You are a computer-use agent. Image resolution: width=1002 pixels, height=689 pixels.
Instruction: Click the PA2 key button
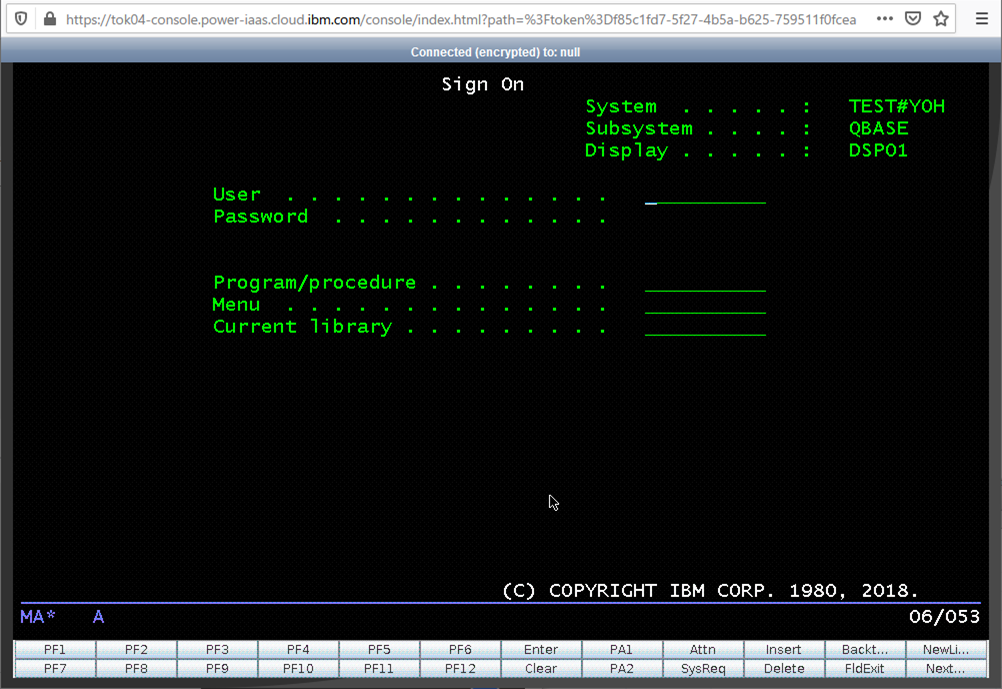622,669
